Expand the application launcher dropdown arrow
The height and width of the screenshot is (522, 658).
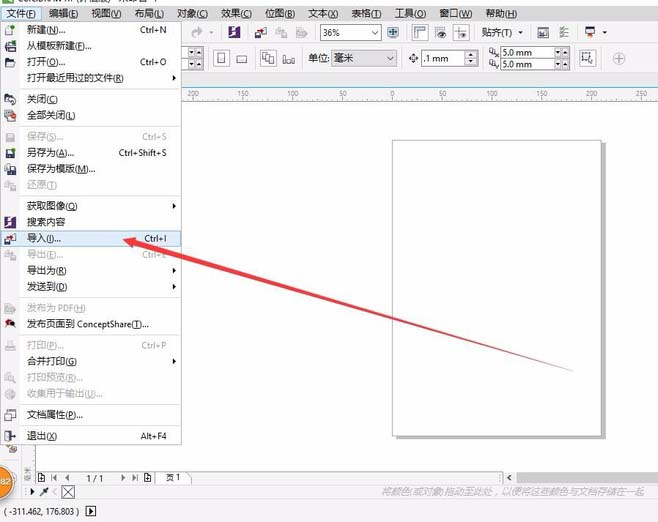605,32
